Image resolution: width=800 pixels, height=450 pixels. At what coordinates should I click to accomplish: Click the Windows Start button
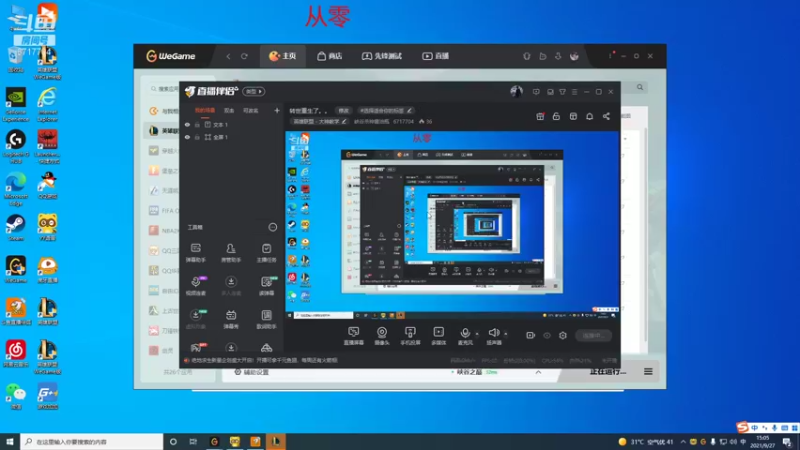point(10,441)
